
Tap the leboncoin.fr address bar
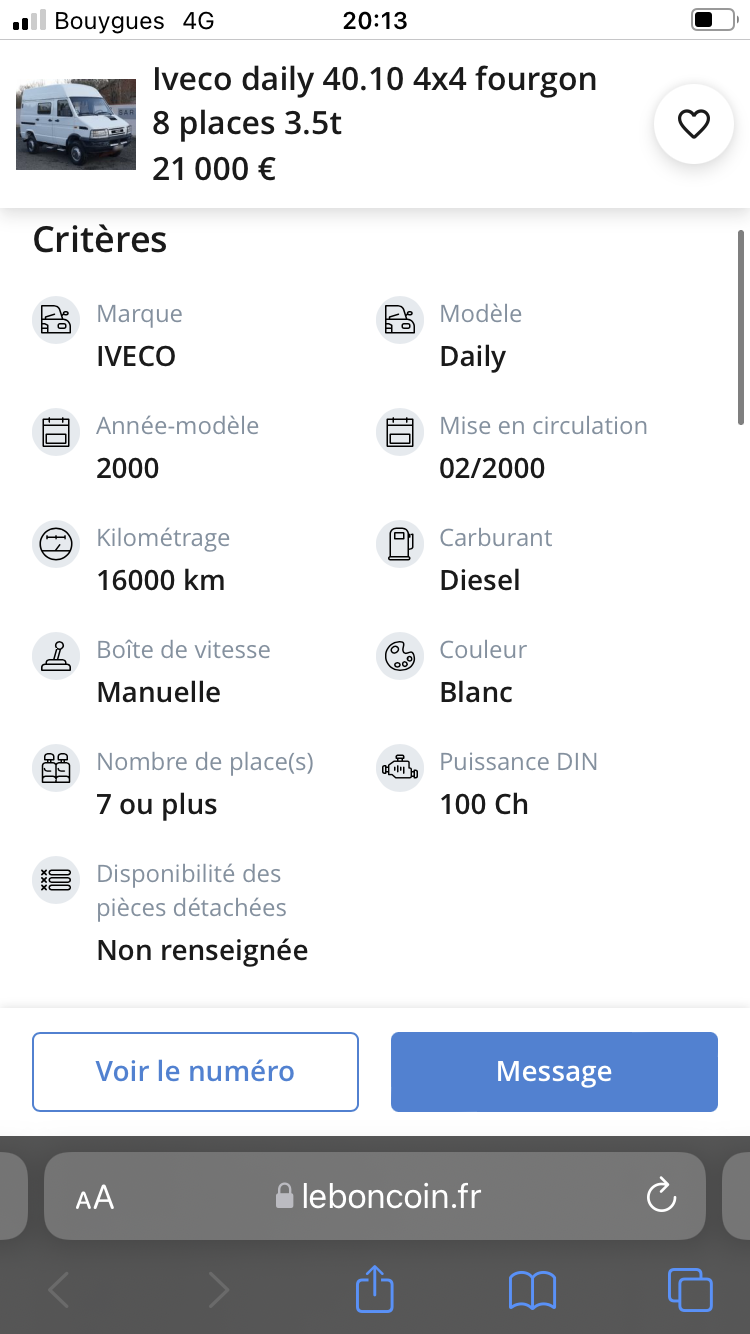[x=380, y=1197]
